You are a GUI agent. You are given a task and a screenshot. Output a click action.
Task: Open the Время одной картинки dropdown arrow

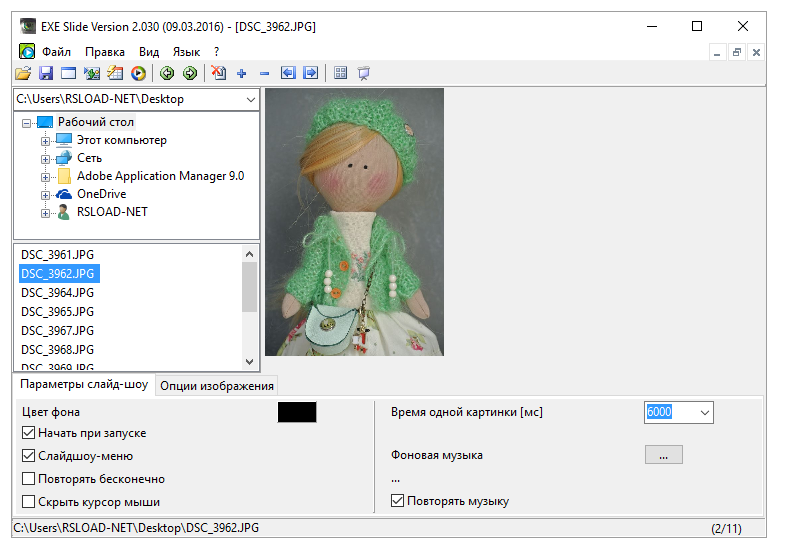point(705,412)
